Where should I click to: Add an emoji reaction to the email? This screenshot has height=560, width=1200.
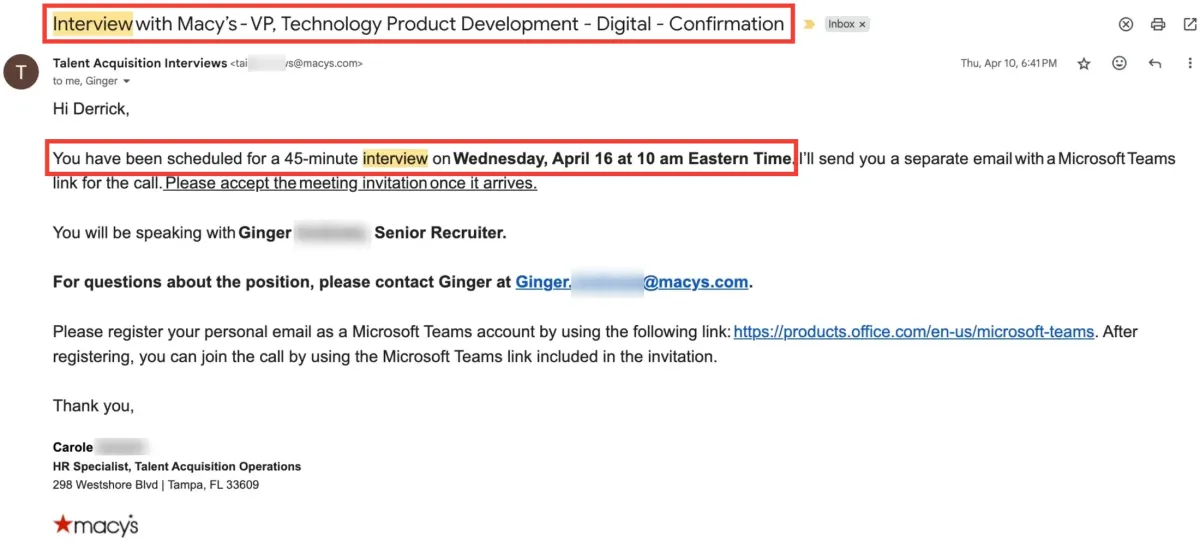tap(1120, 64)
